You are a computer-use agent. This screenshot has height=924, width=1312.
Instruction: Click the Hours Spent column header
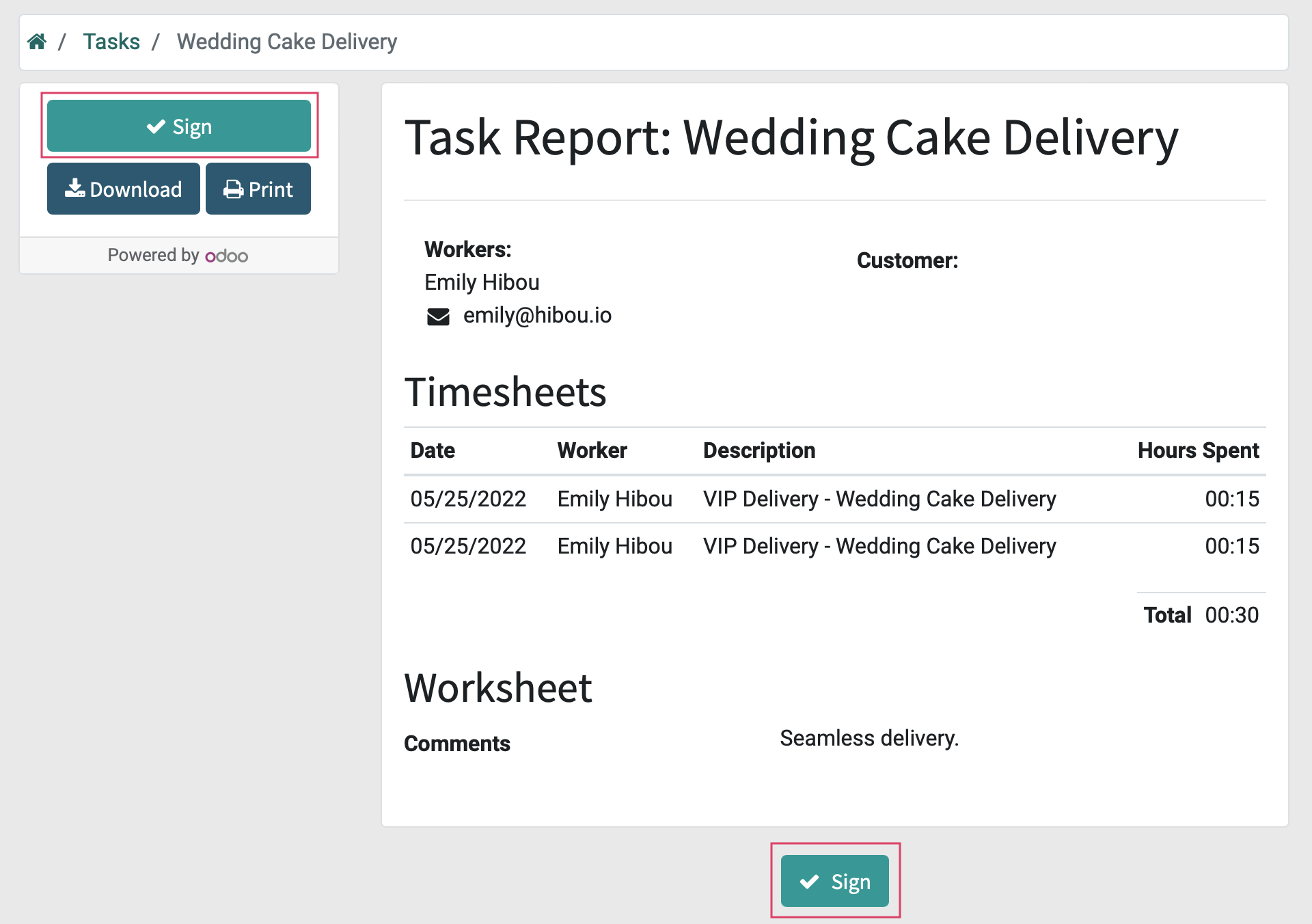(x=1198, y=450)
